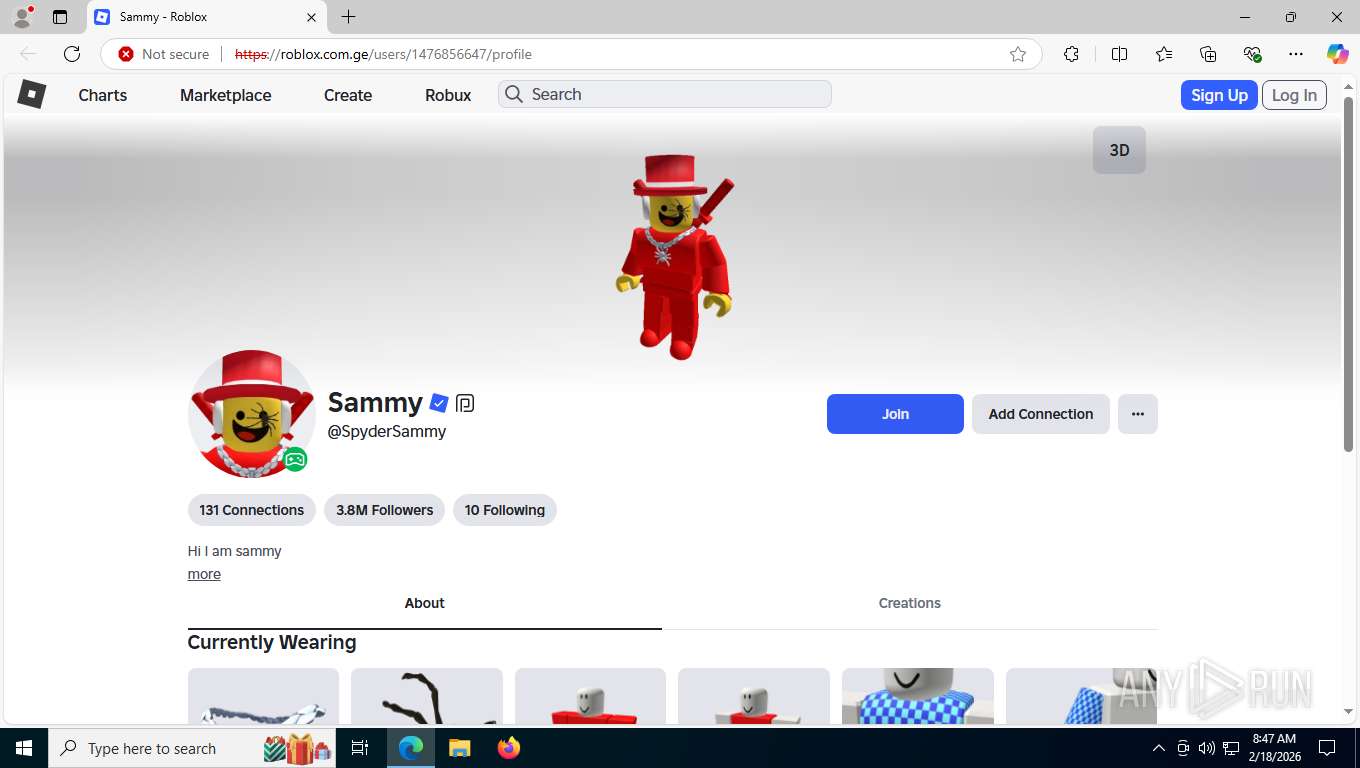Open the 131 Connections list

click(x=252, y=510)
